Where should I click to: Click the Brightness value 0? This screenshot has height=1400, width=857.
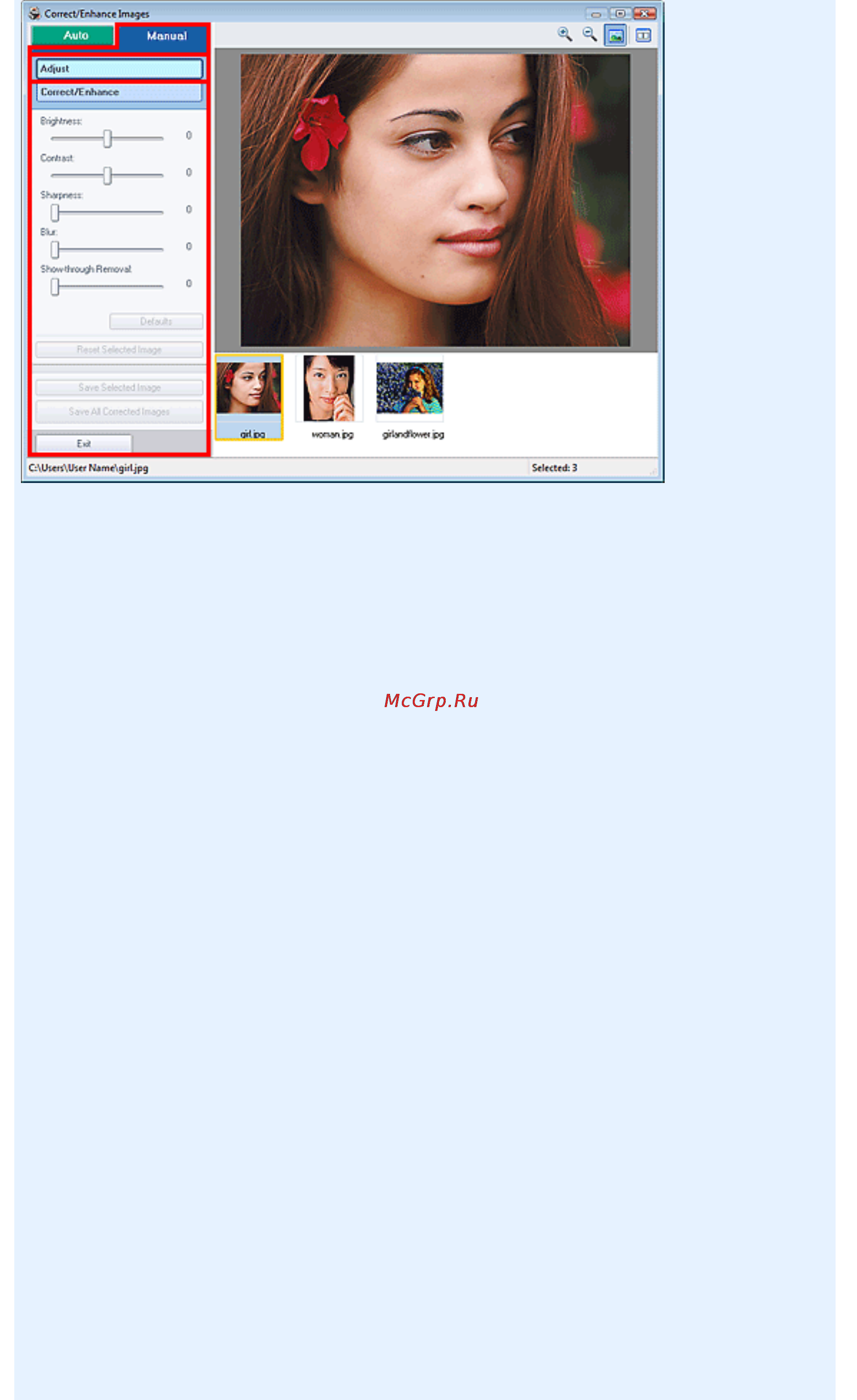tap(189, 135)
